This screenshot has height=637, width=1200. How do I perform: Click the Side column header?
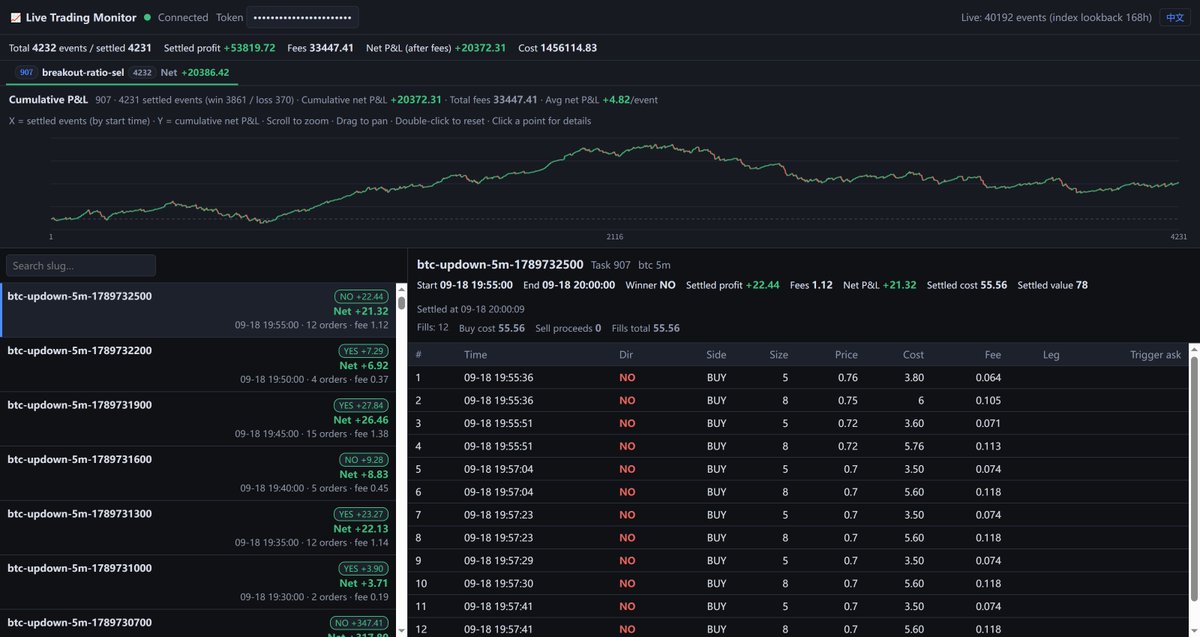tap(716, 355)
